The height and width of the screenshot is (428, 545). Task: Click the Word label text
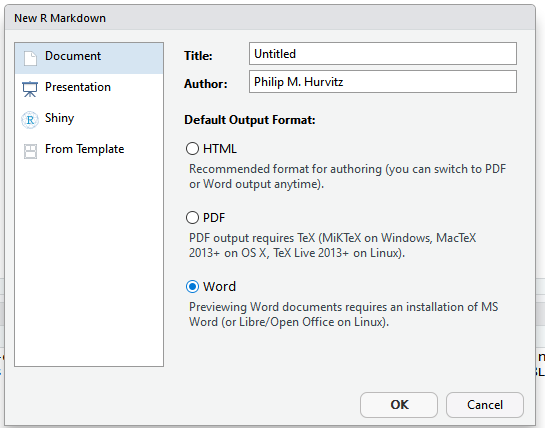219,286
